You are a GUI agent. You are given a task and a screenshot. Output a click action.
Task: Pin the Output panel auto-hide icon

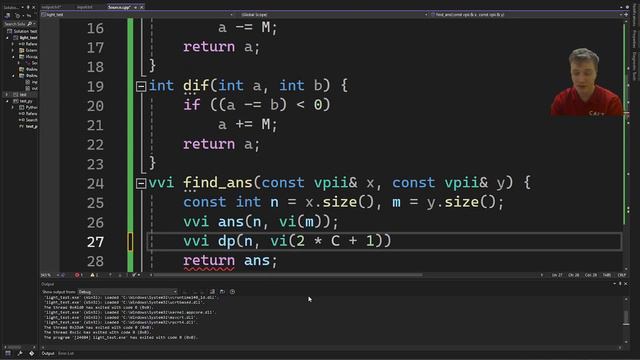tap(620, 284)
